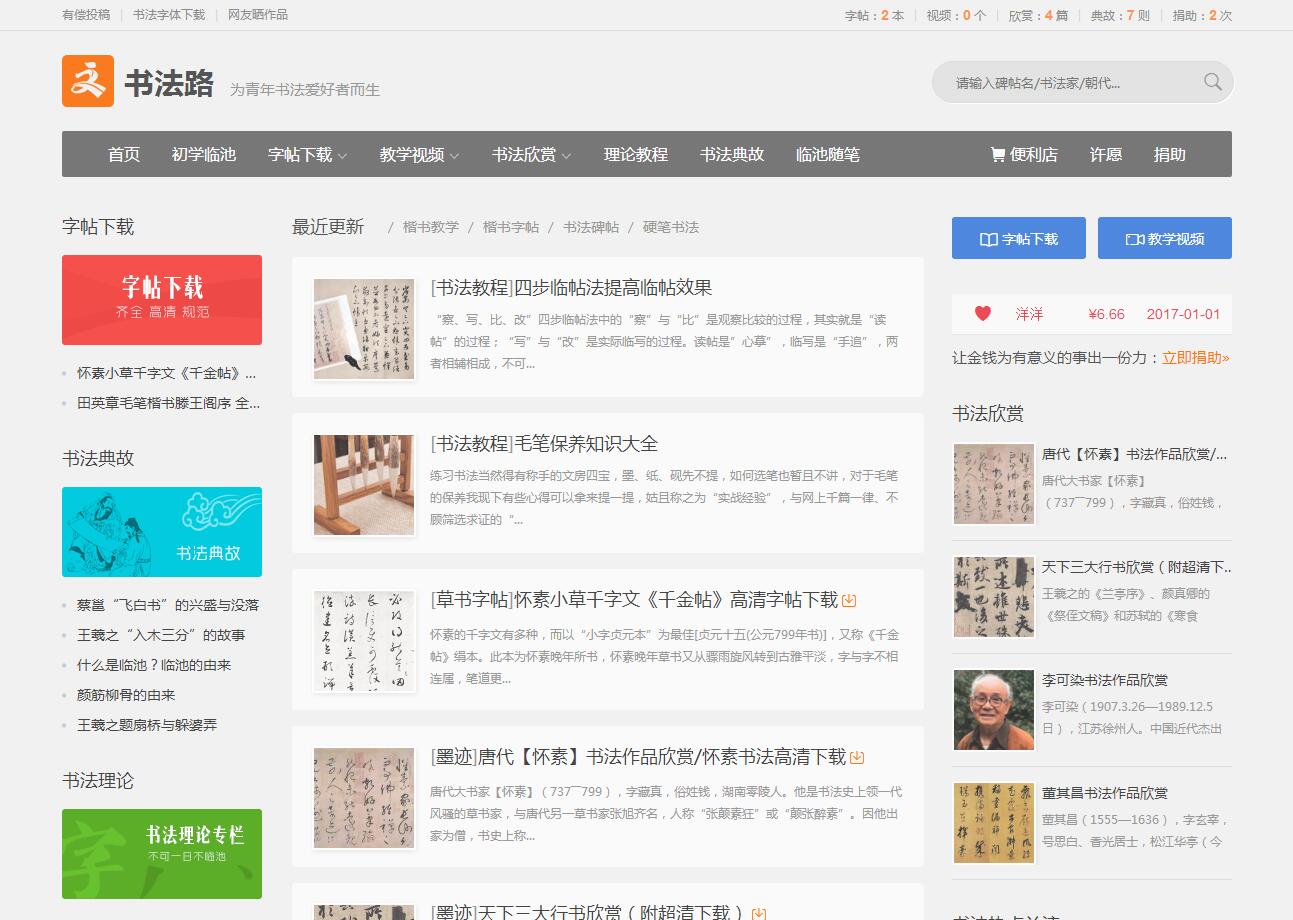Open sidebar link 蔡邕"飞白书"的兴盛与没落

click(x=168, y=605)
